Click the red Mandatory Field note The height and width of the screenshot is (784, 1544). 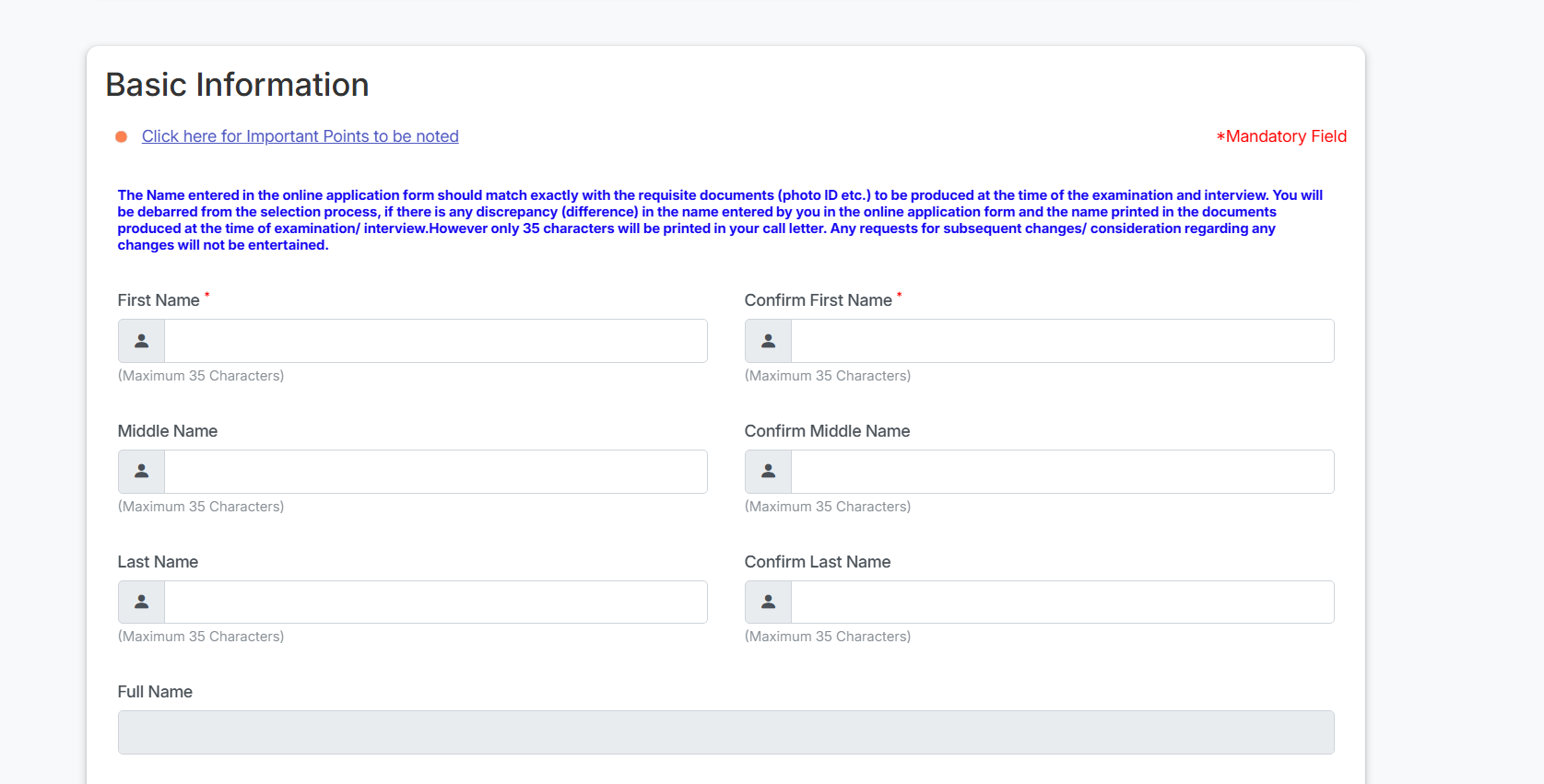pyautogui.click(x=1281, y=136)
